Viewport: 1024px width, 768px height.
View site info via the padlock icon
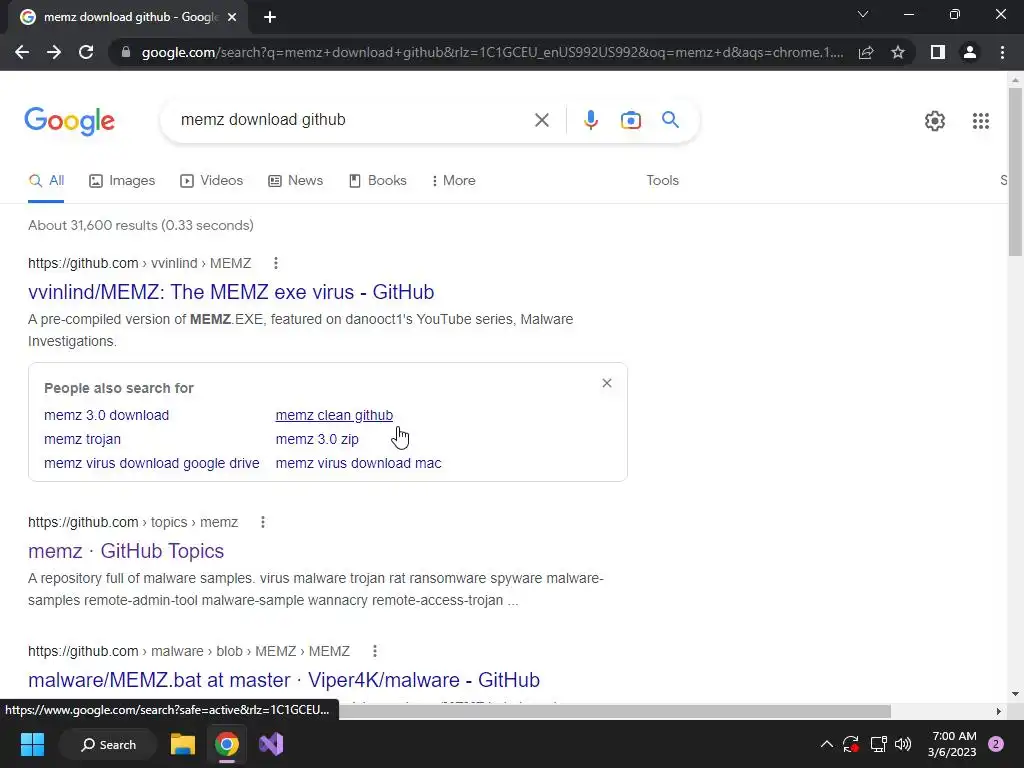[x=126, y=52]
